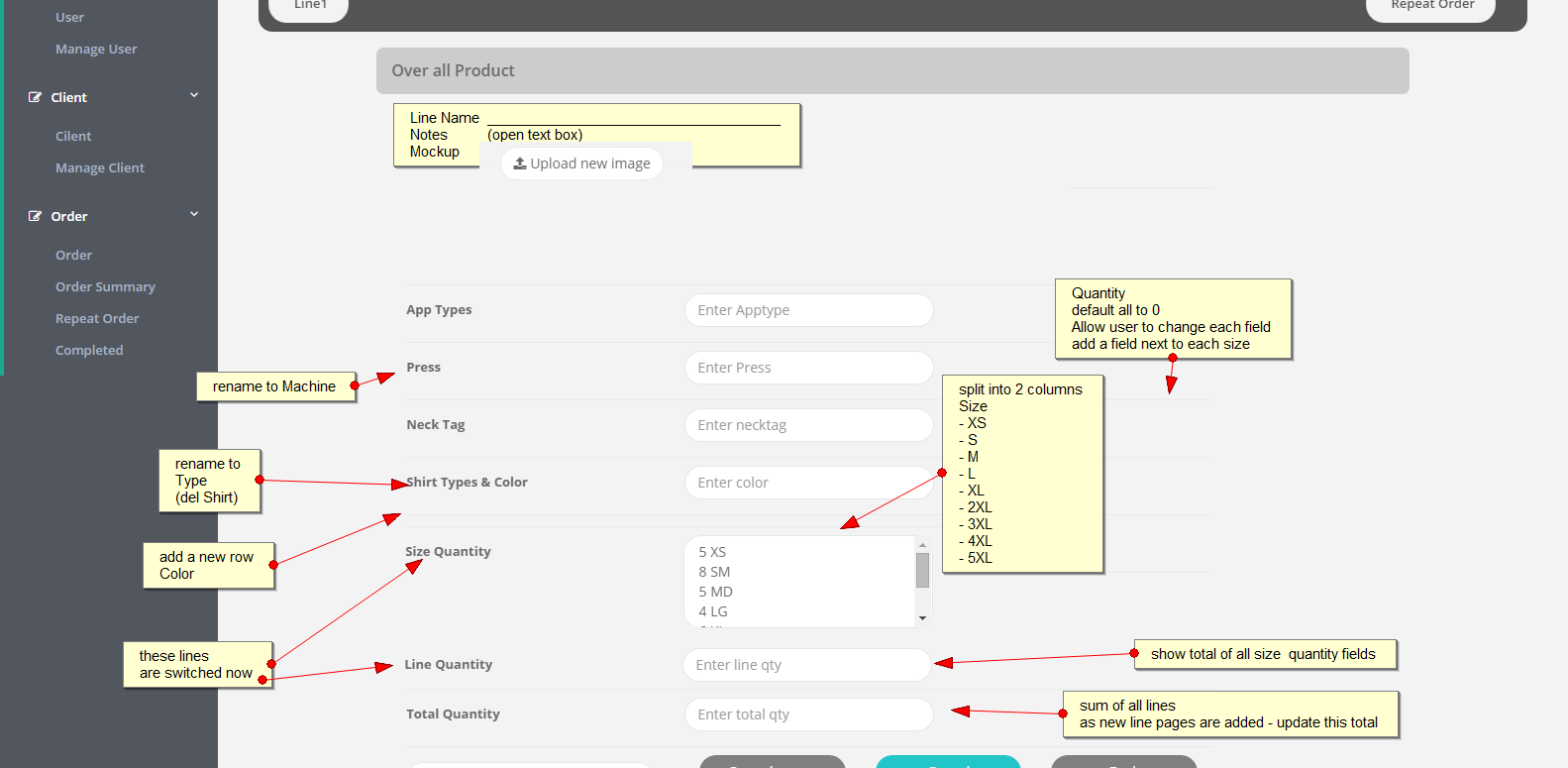
Task: Click the App Types label
Action: [439, 310]
